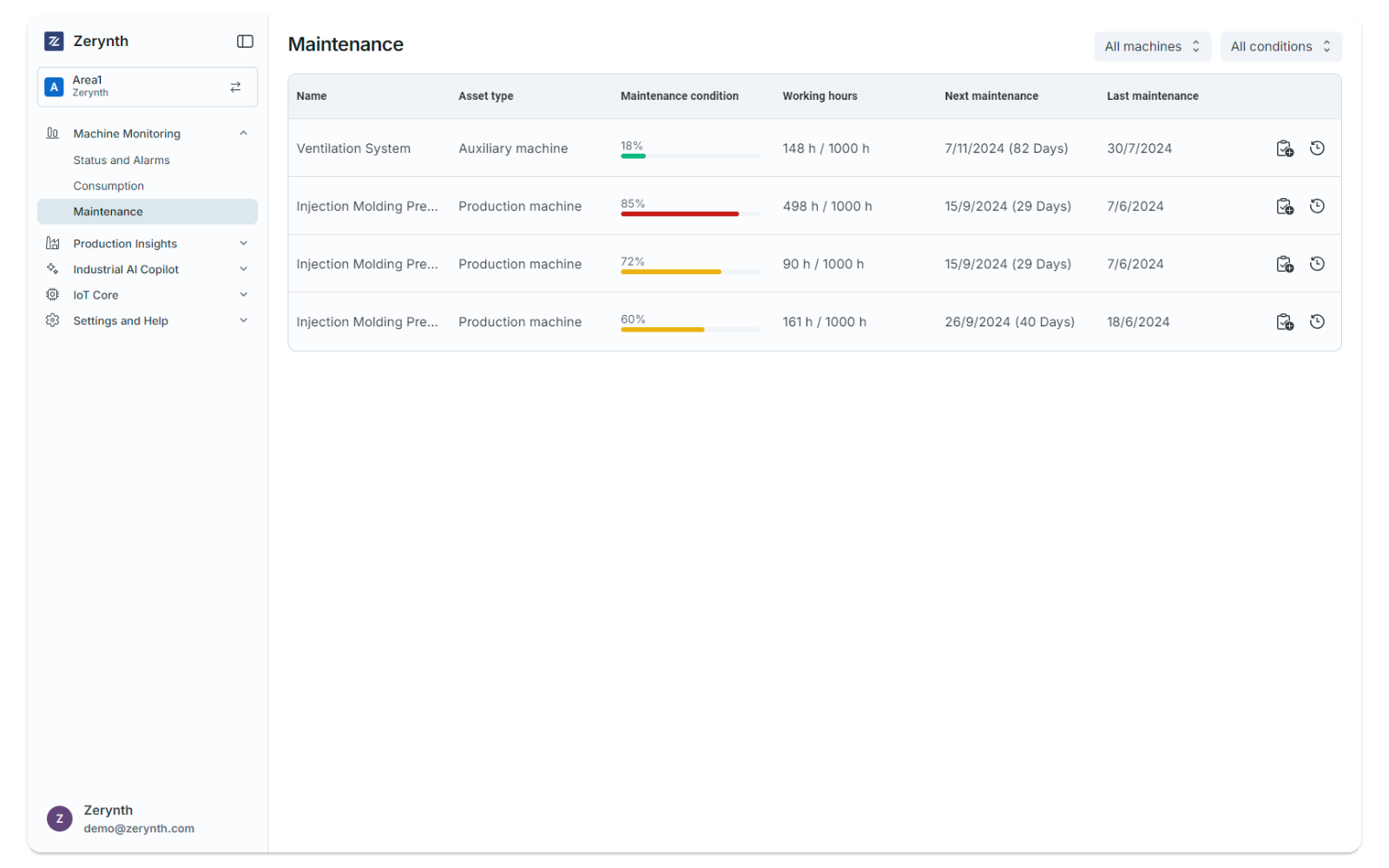The width and height of the screenshot is (1389, 868).
Task: Add maintenance for the 72% condition machine
Action: (x=1285, y=264)
